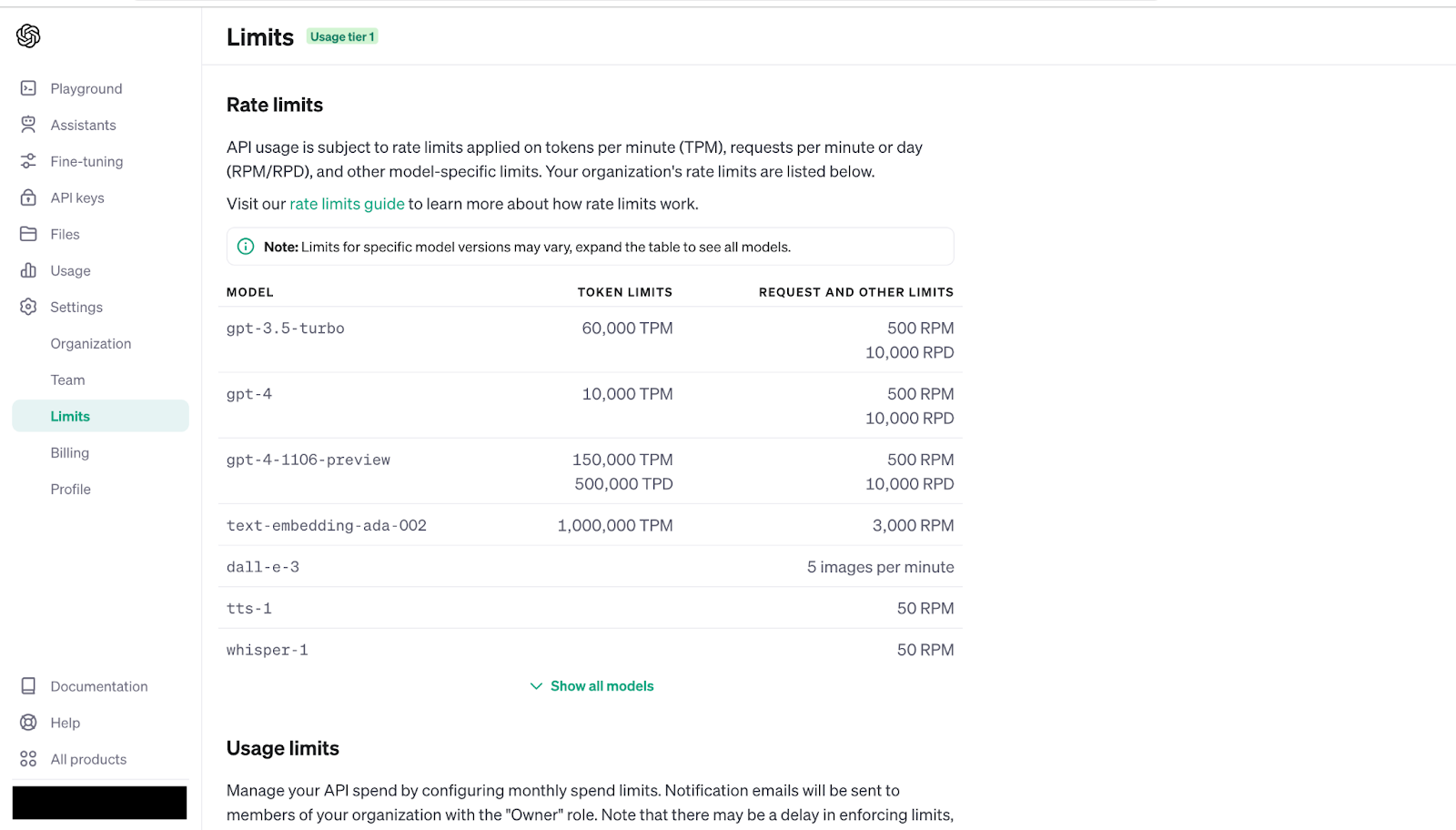Click the OpenAI logo
The height and width of the screenshot is (830, 1456).
[x=27, y=36]
